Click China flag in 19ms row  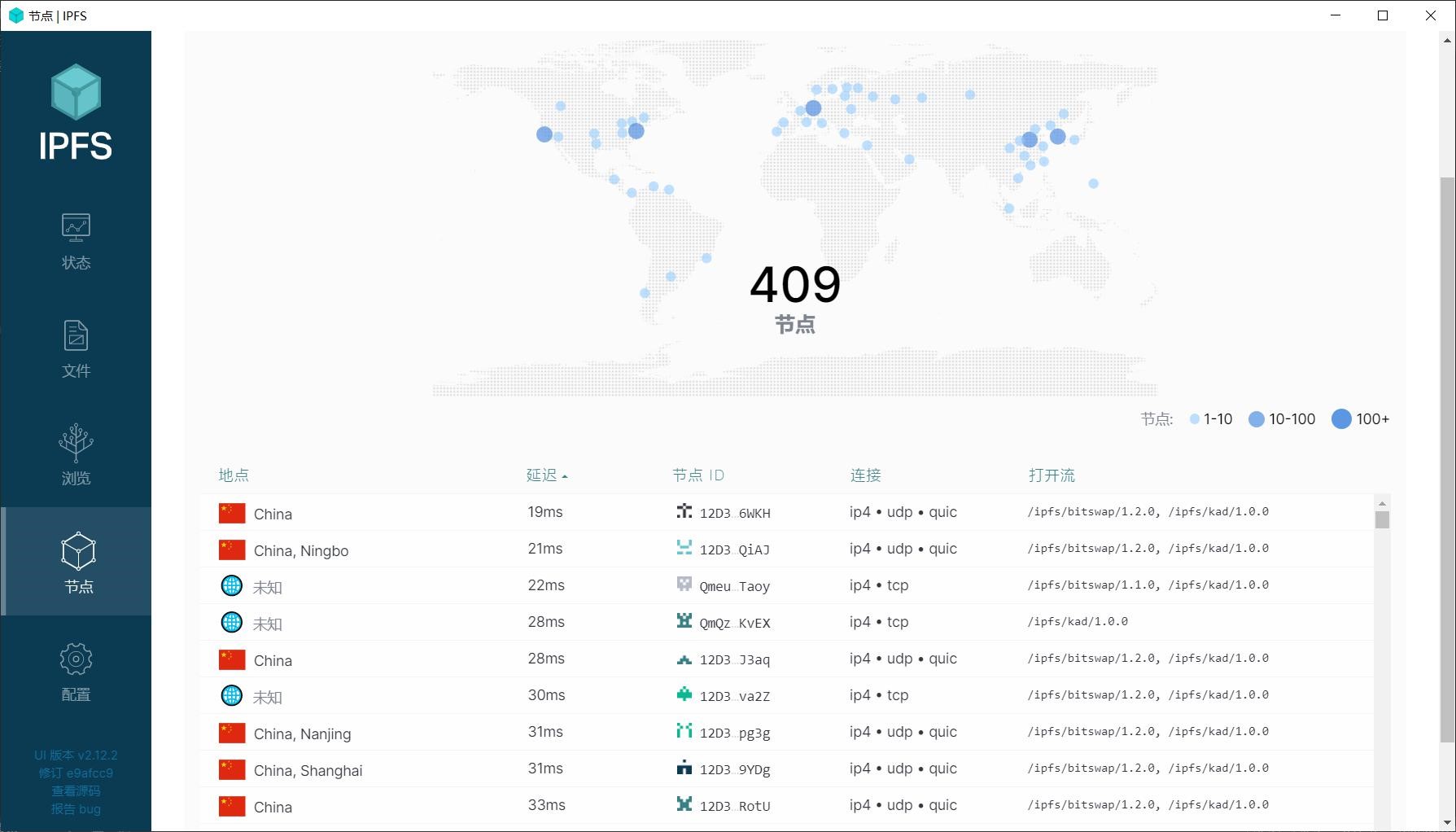click(232, 513)
